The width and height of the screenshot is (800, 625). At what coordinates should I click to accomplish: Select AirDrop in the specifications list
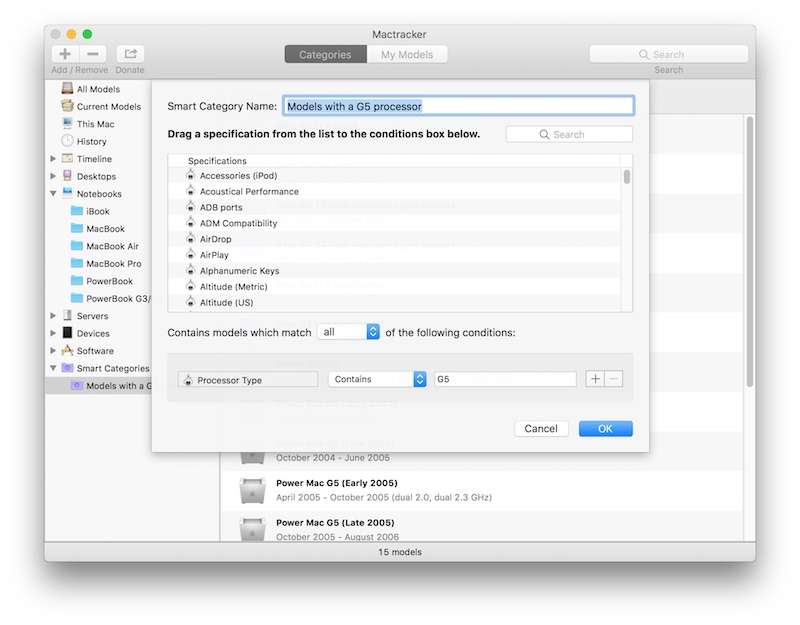214,239
